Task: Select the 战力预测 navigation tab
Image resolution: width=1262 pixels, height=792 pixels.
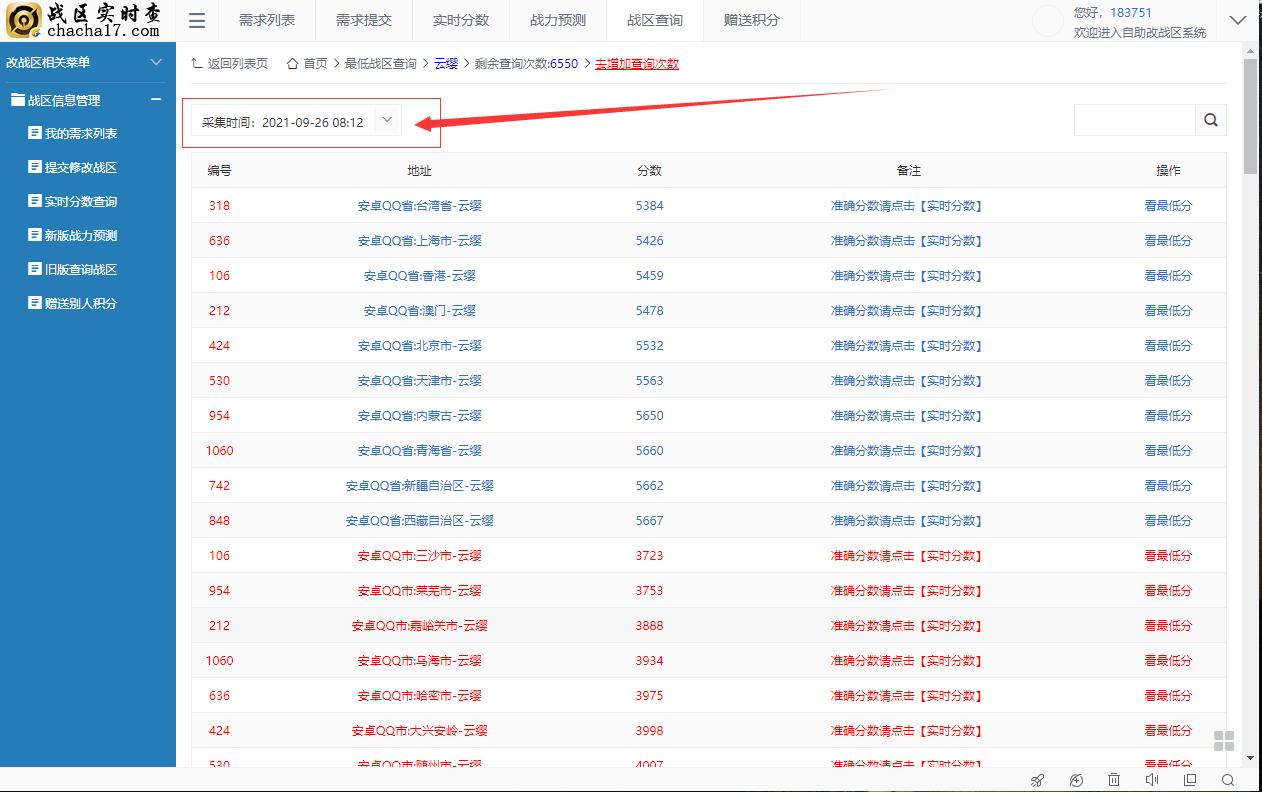Action: tap(557, 20)
